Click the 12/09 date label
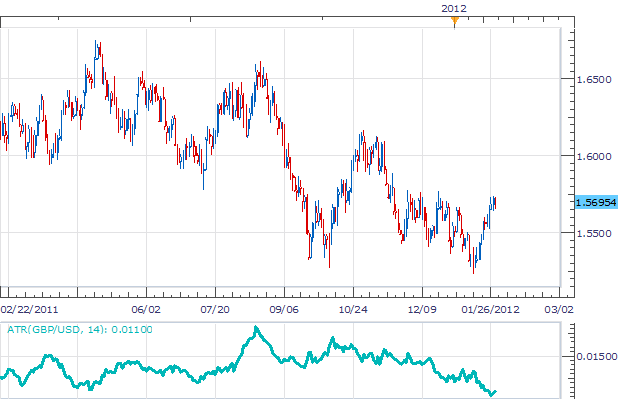The height and width of the screenshot is (399, 624). (x=422, y=309)
